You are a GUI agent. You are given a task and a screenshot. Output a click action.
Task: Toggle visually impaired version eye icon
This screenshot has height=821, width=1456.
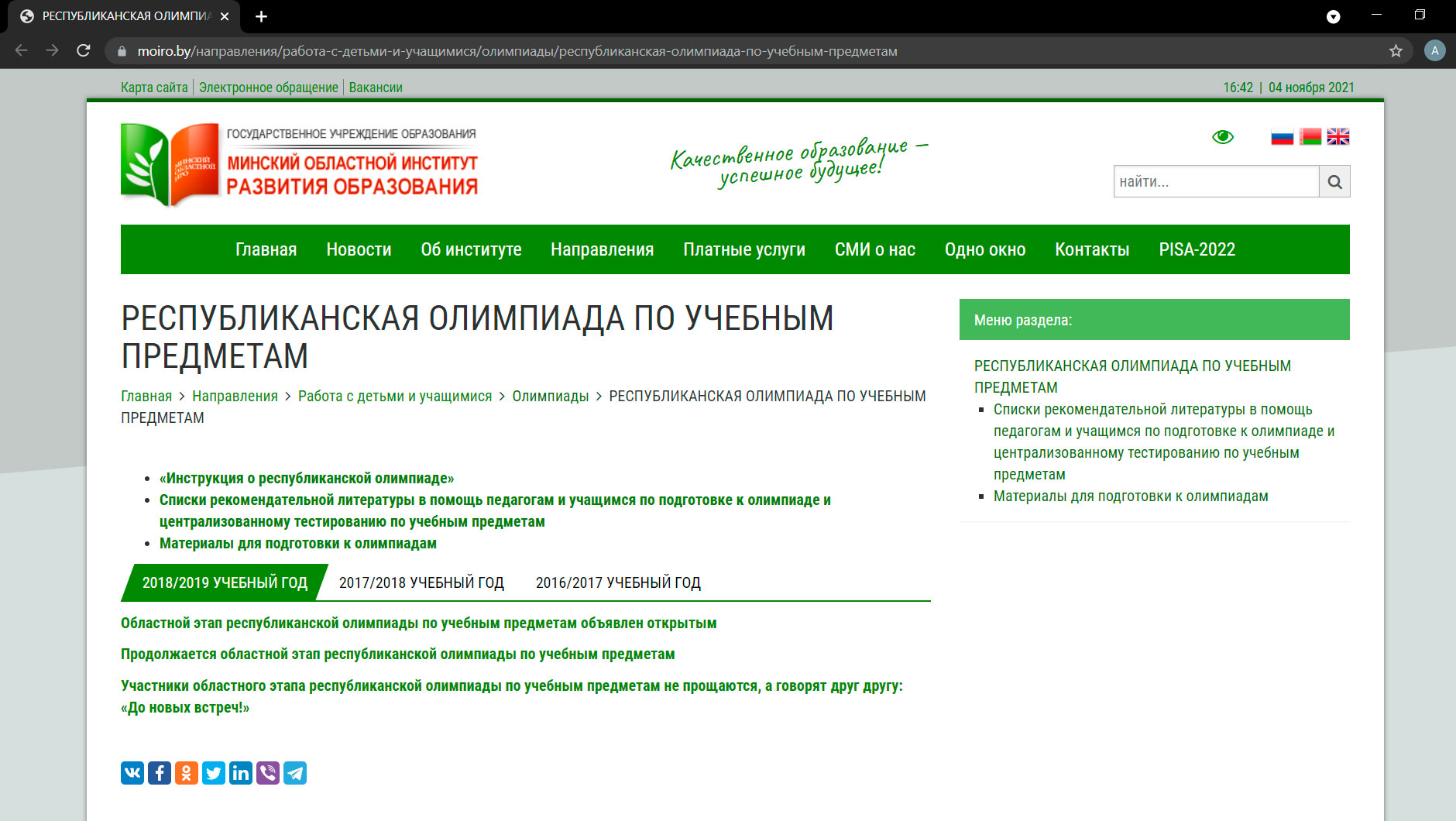click(1223, 137)
